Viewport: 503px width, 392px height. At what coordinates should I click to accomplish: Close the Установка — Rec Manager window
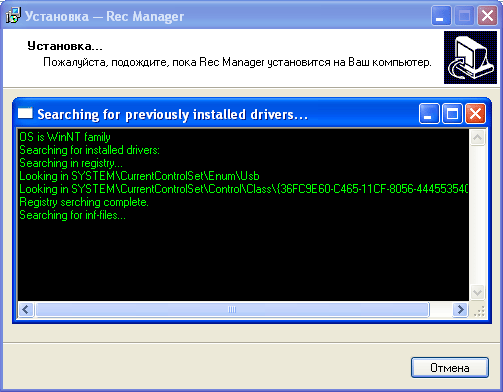(487, 16)
